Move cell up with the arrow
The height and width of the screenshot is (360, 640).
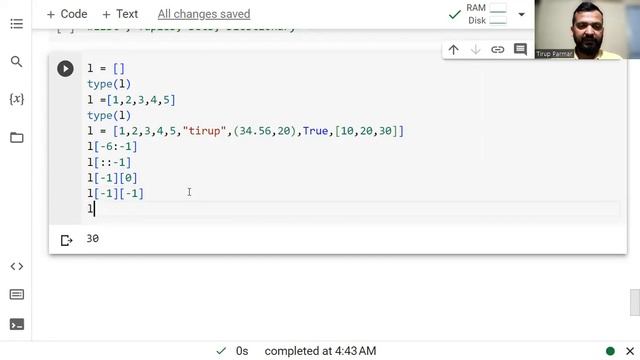453,50
